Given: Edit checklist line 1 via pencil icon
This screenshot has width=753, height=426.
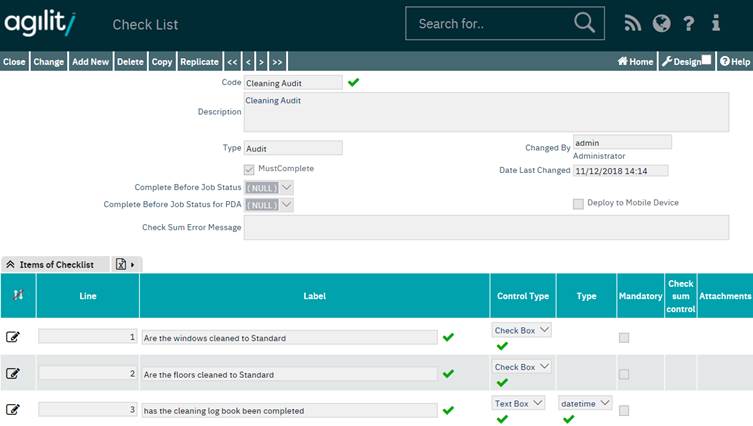Looking at the screenshot, I should point(13,337).
